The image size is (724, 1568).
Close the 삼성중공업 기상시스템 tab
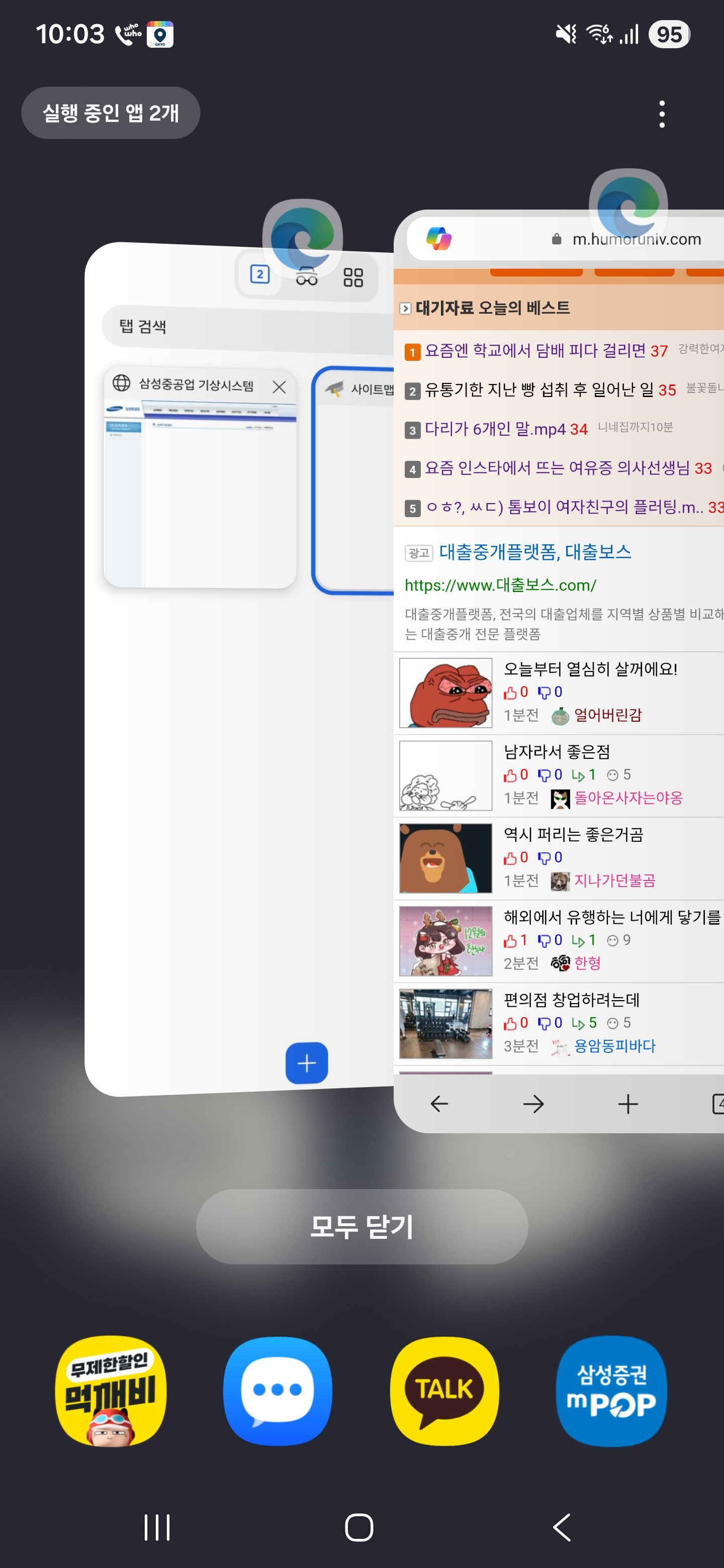tap(279, 386)
